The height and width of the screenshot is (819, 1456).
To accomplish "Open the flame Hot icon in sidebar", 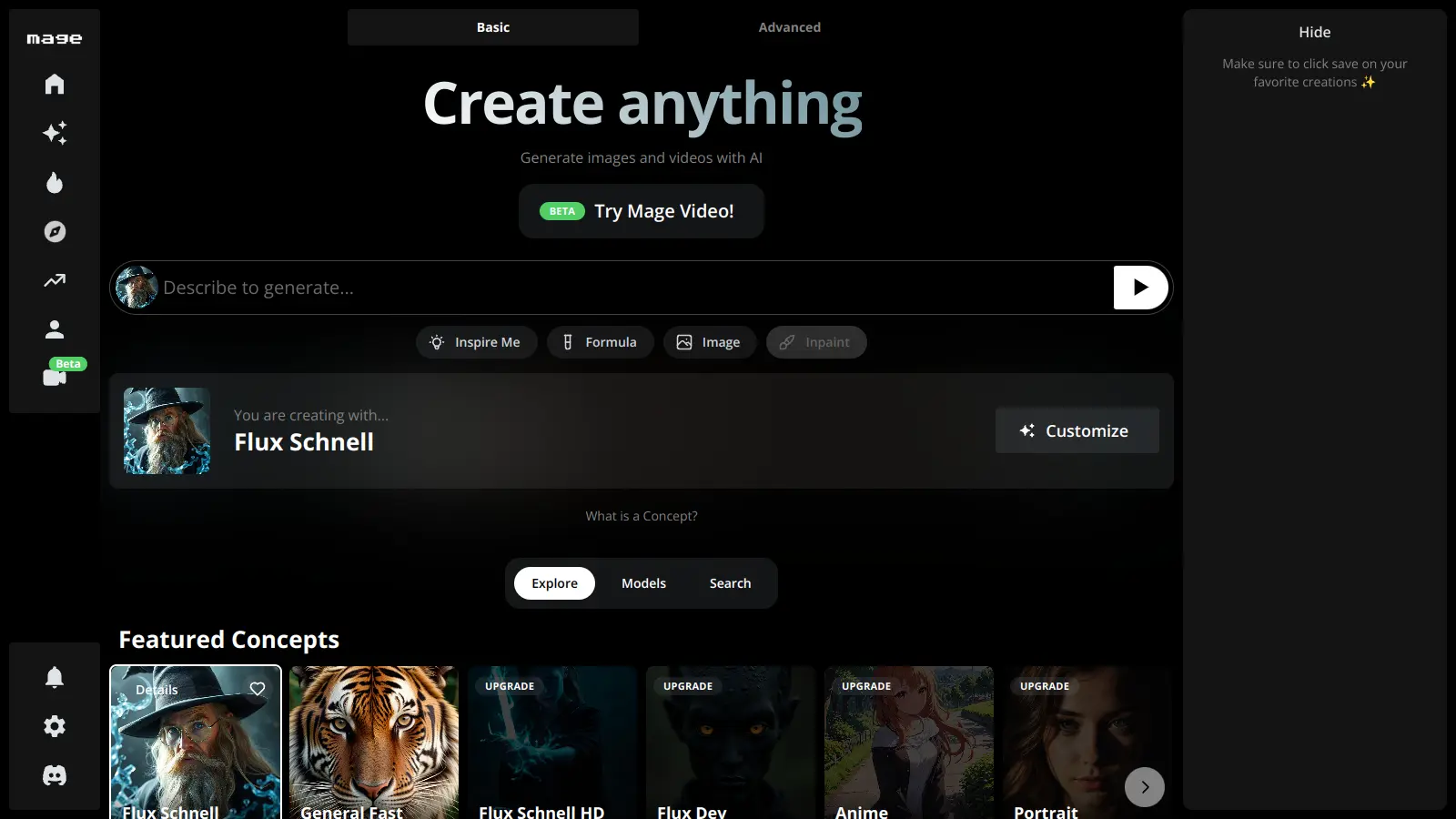I will click(x=55, y=183).
